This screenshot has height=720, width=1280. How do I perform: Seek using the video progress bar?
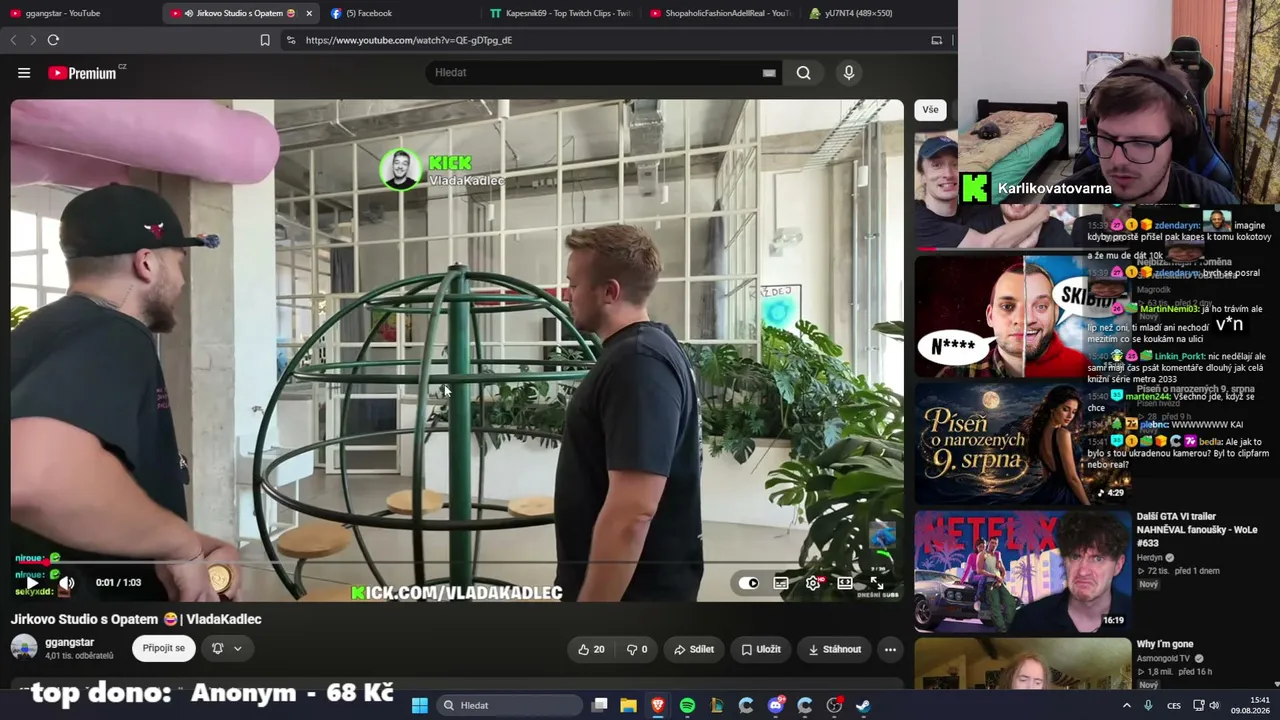click(457, 563)
